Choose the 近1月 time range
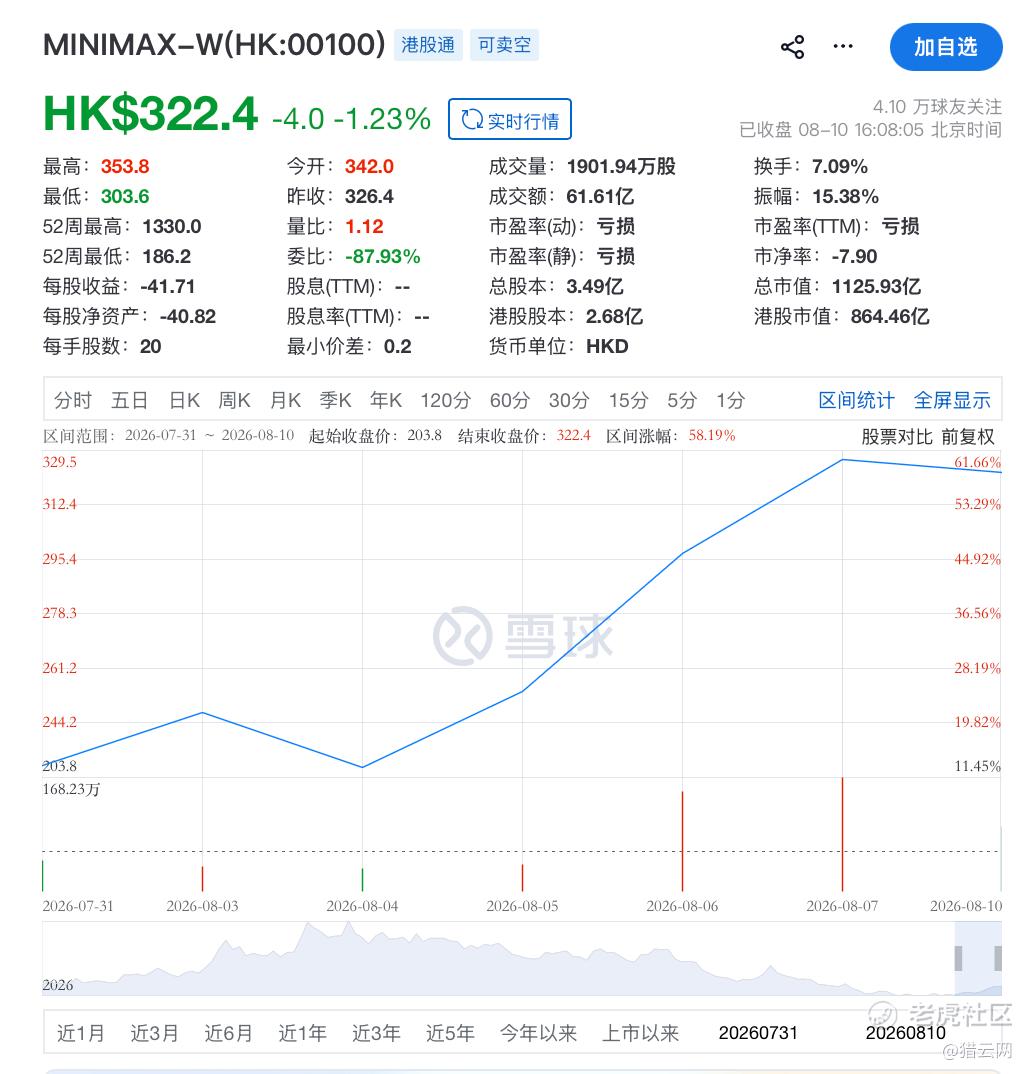This screenshot has width=1032, height=1074. (x=80, y=1033)
